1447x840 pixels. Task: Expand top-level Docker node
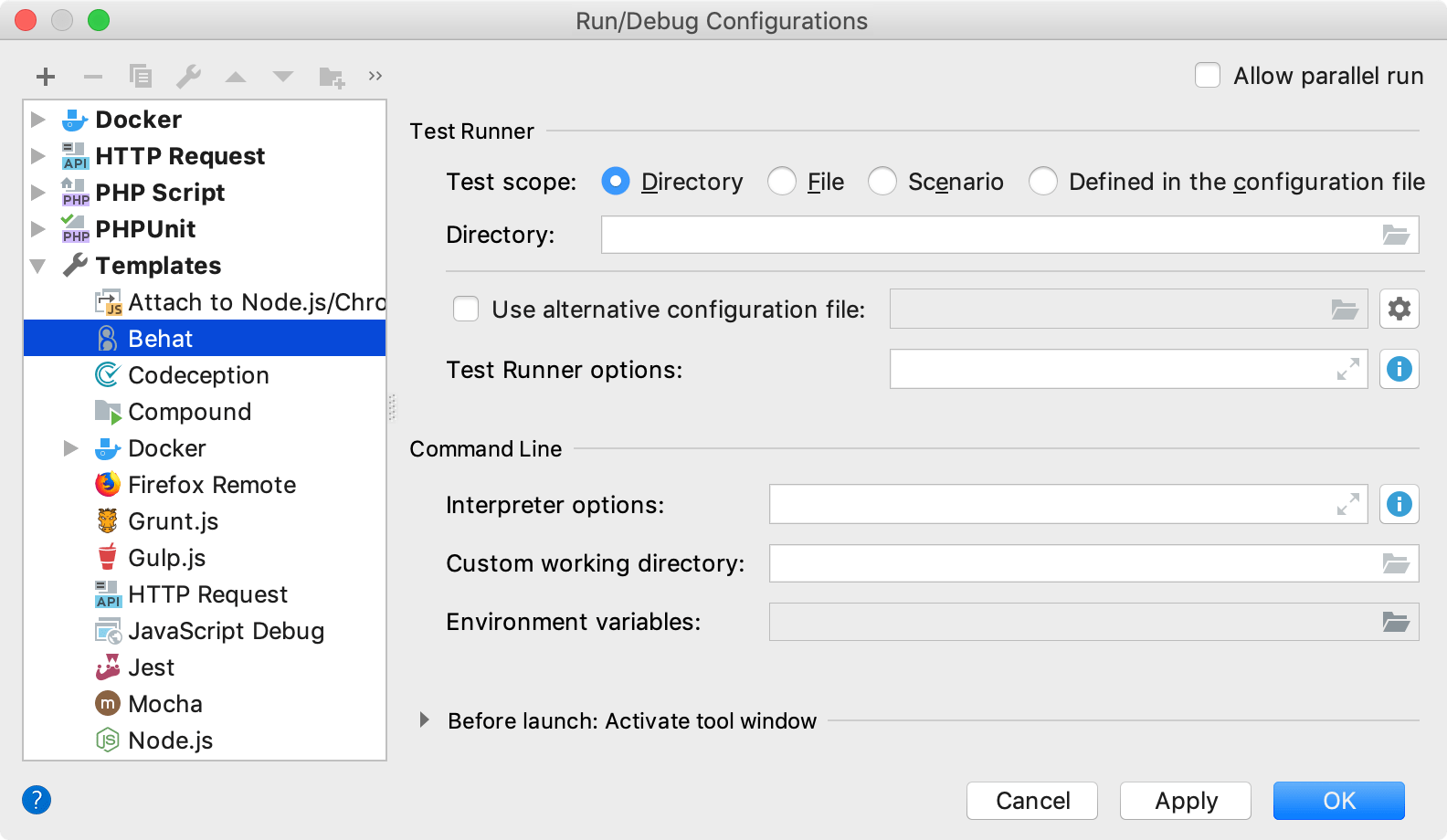(x=37, y=120)
